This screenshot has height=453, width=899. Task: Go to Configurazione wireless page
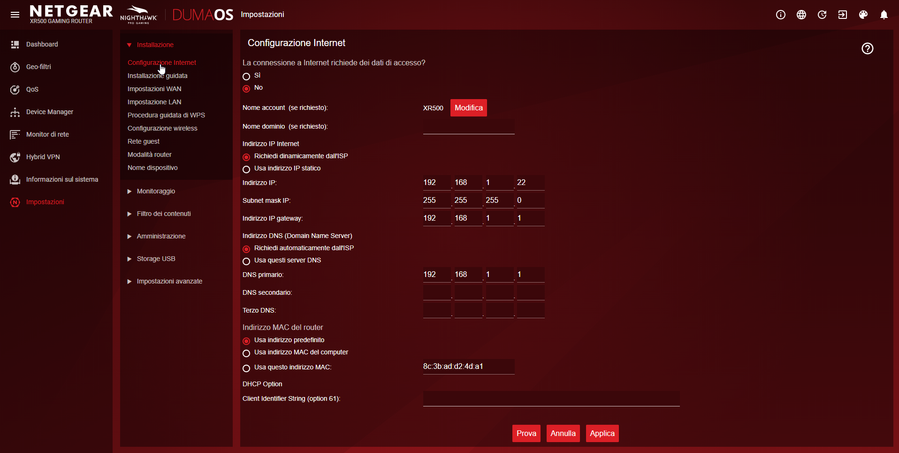(162, 128)
